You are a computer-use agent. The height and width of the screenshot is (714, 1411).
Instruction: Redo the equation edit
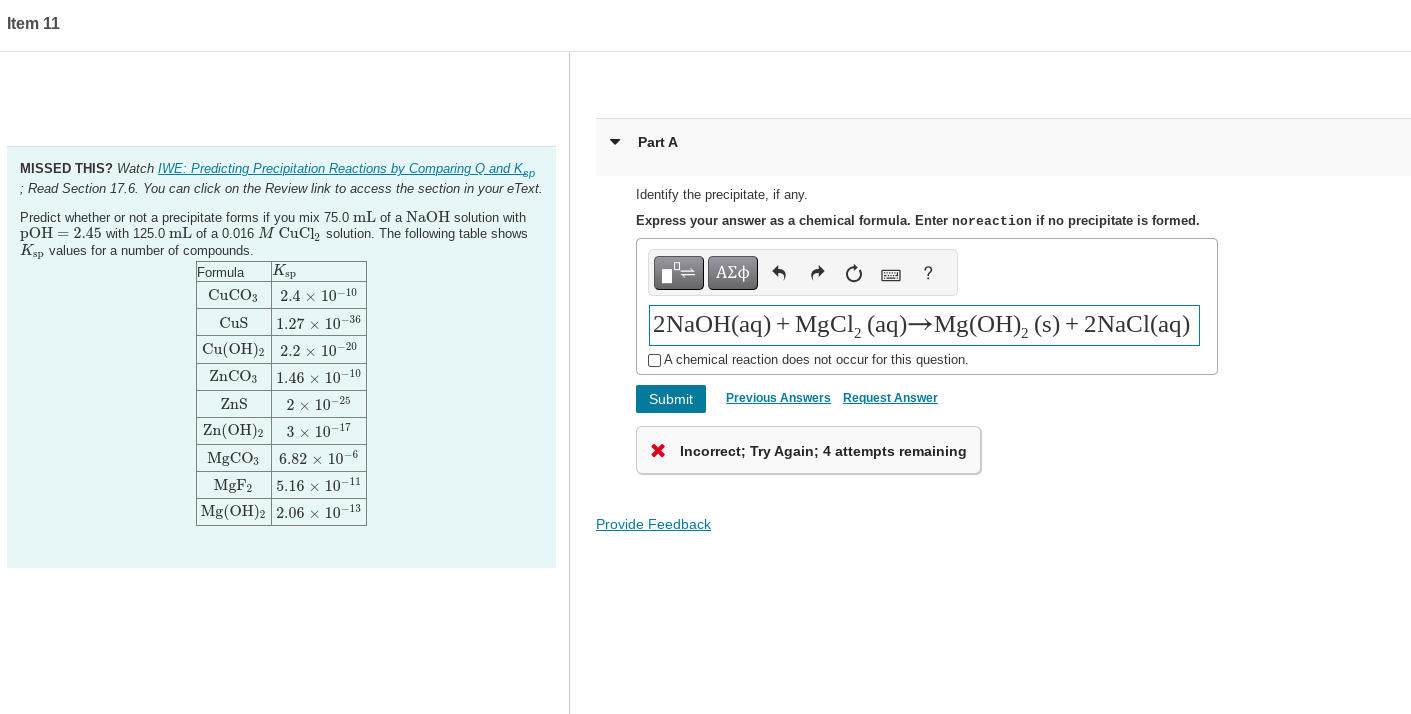point(816,272)
